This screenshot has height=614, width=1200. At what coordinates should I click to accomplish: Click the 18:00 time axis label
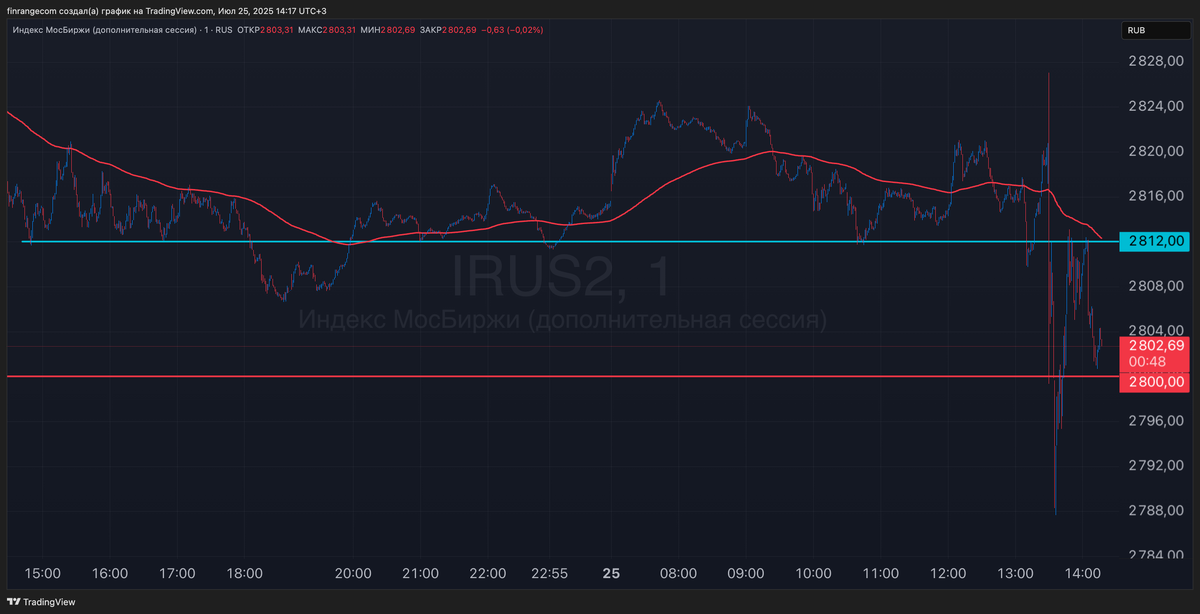(x=245, y=574)
